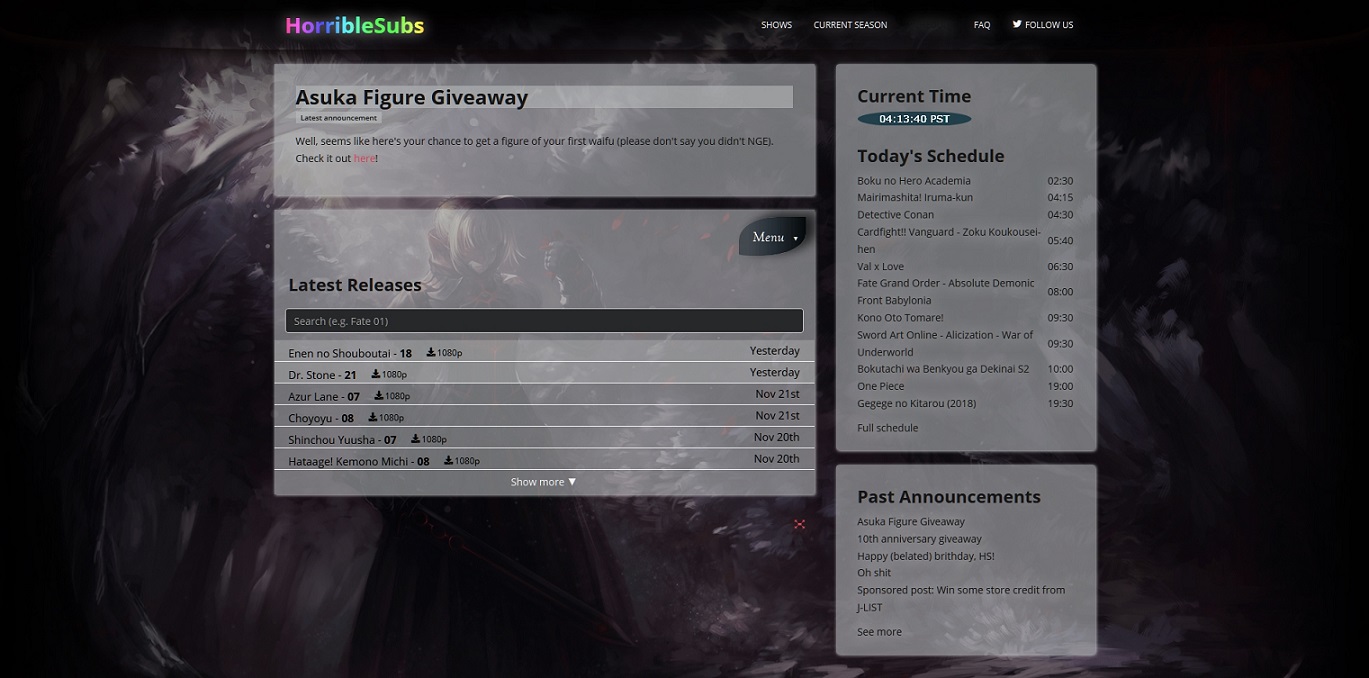Open One Piece in schedule
The image size is (1369, 678).
(880, 386)
